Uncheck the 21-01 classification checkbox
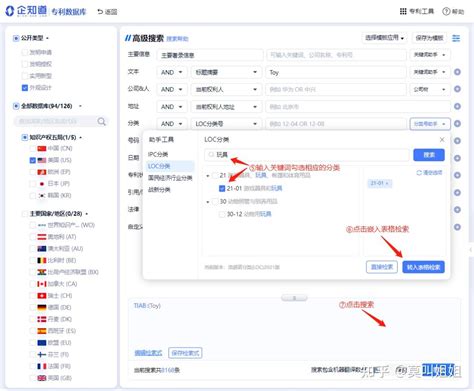474x391 pixels. point(222,188)
